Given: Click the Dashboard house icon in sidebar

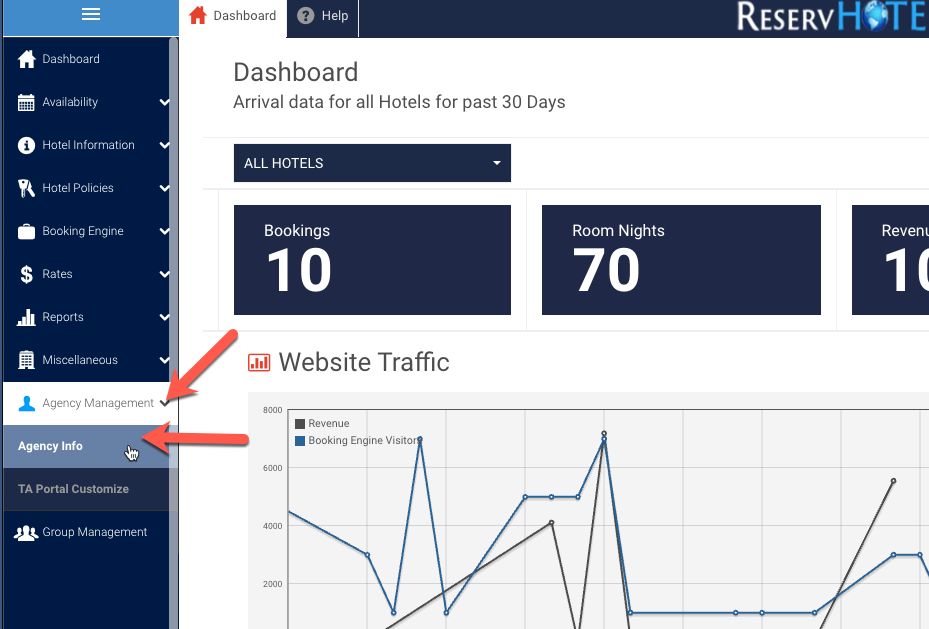Looking at the screenshot, I should click(x=26, y=59).
